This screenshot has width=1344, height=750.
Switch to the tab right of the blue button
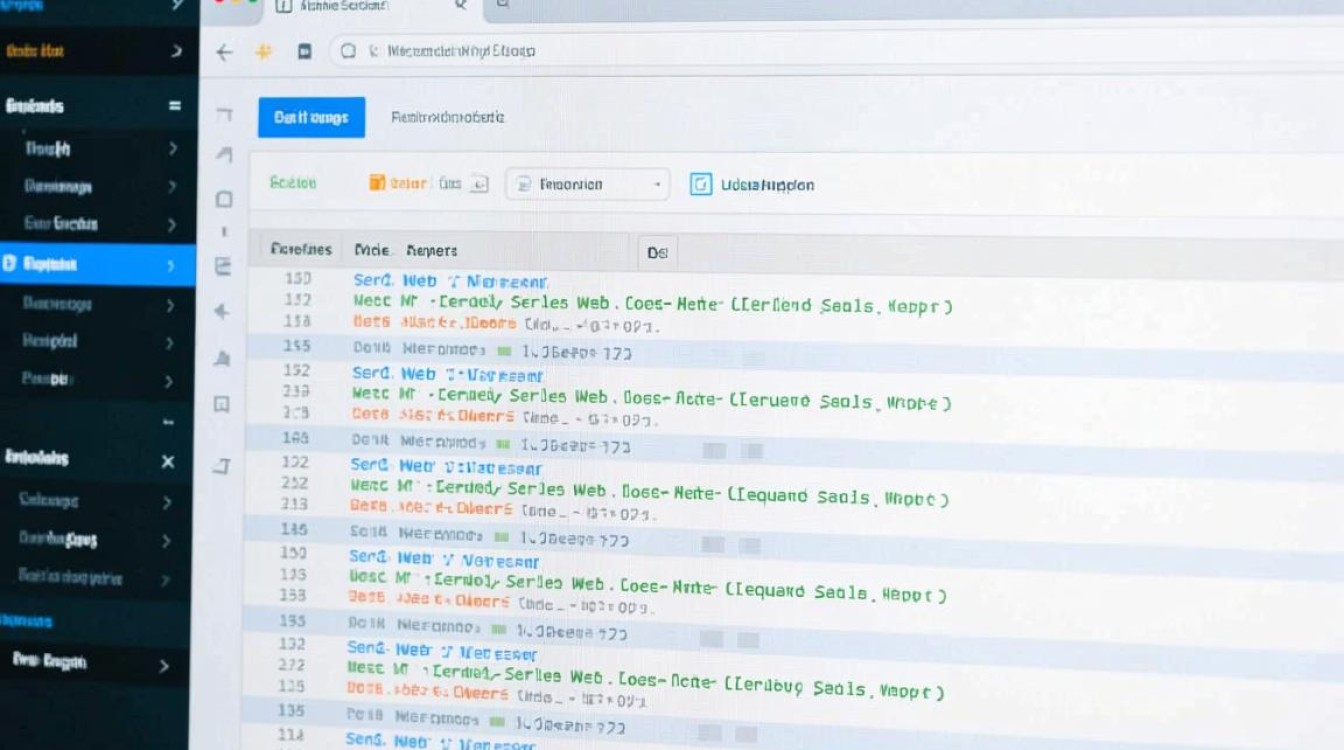pos(447,117)
